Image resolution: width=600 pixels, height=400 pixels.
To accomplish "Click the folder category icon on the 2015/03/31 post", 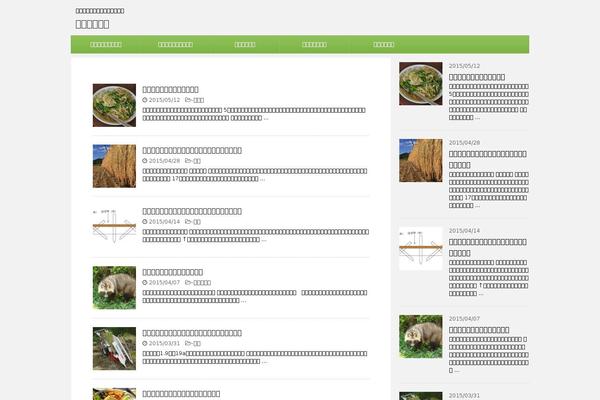I will coord(188,343).
